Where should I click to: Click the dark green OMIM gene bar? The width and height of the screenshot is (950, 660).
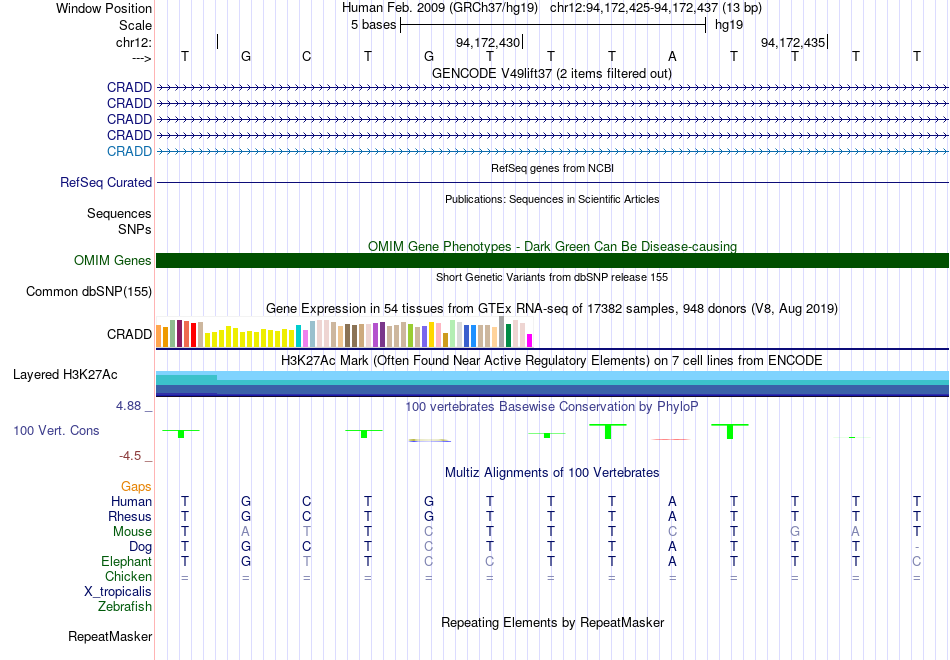[x=552, y=261]
